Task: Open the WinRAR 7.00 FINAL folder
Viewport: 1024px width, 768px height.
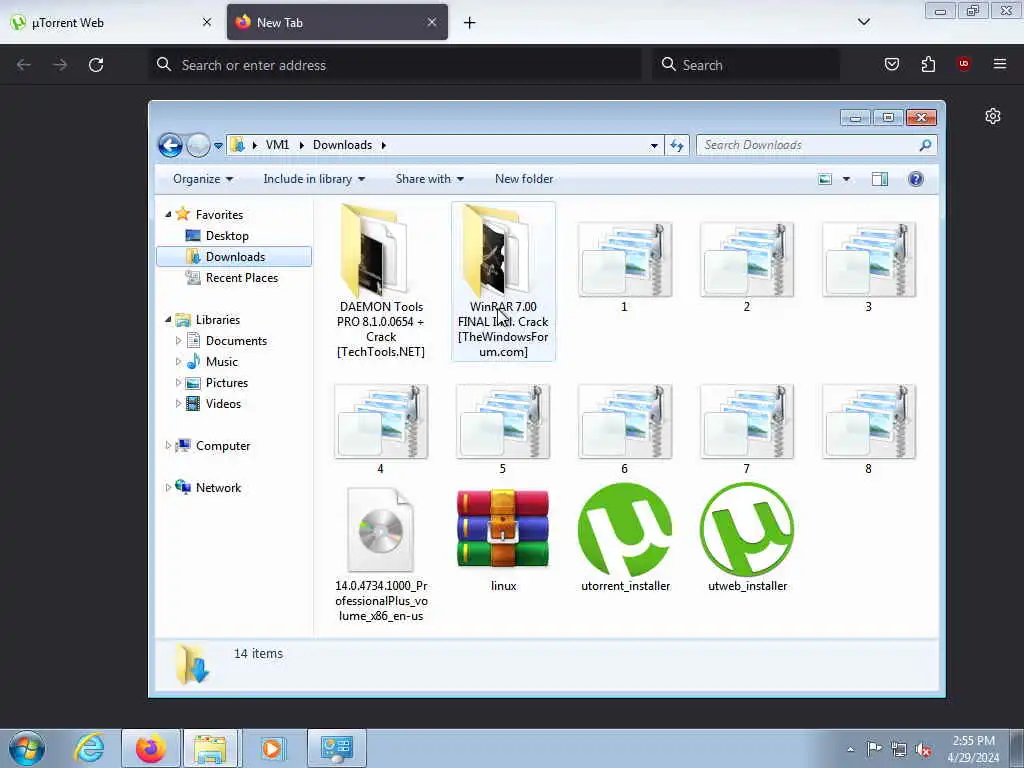Action: tap(503, 281)
